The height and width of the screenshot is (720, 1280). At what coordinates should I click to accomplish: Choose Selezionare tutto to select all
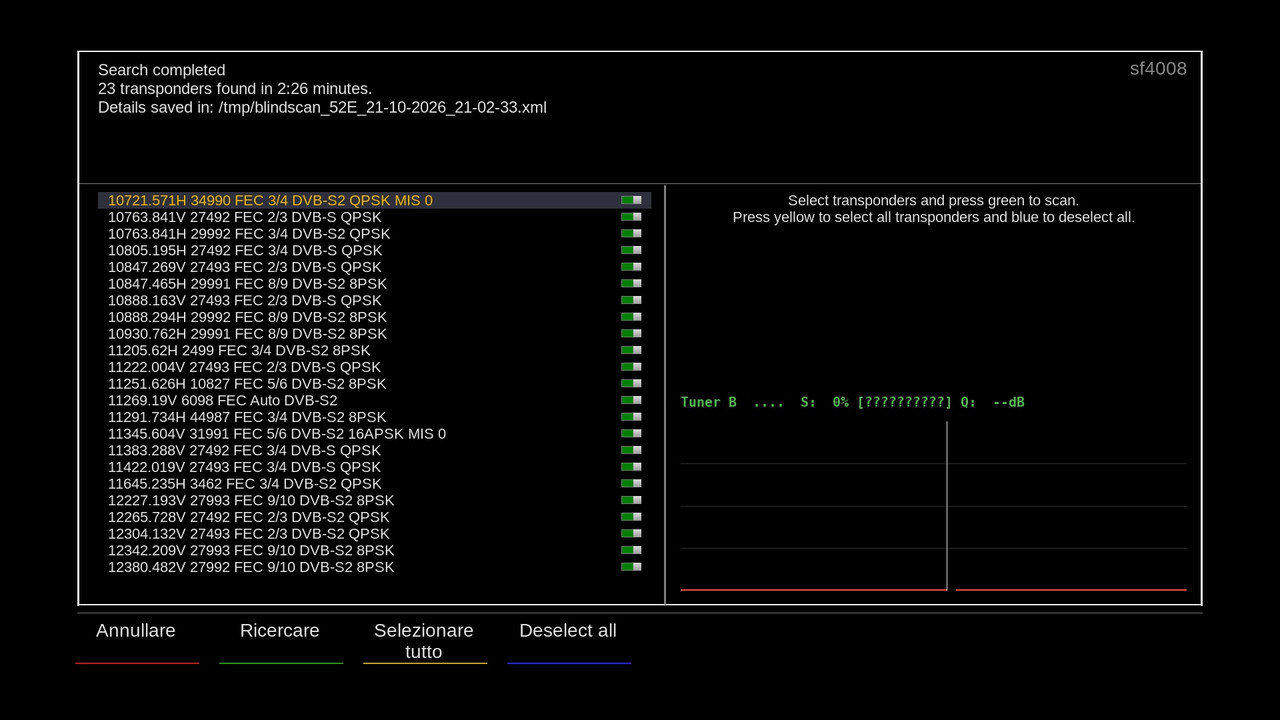424,641
